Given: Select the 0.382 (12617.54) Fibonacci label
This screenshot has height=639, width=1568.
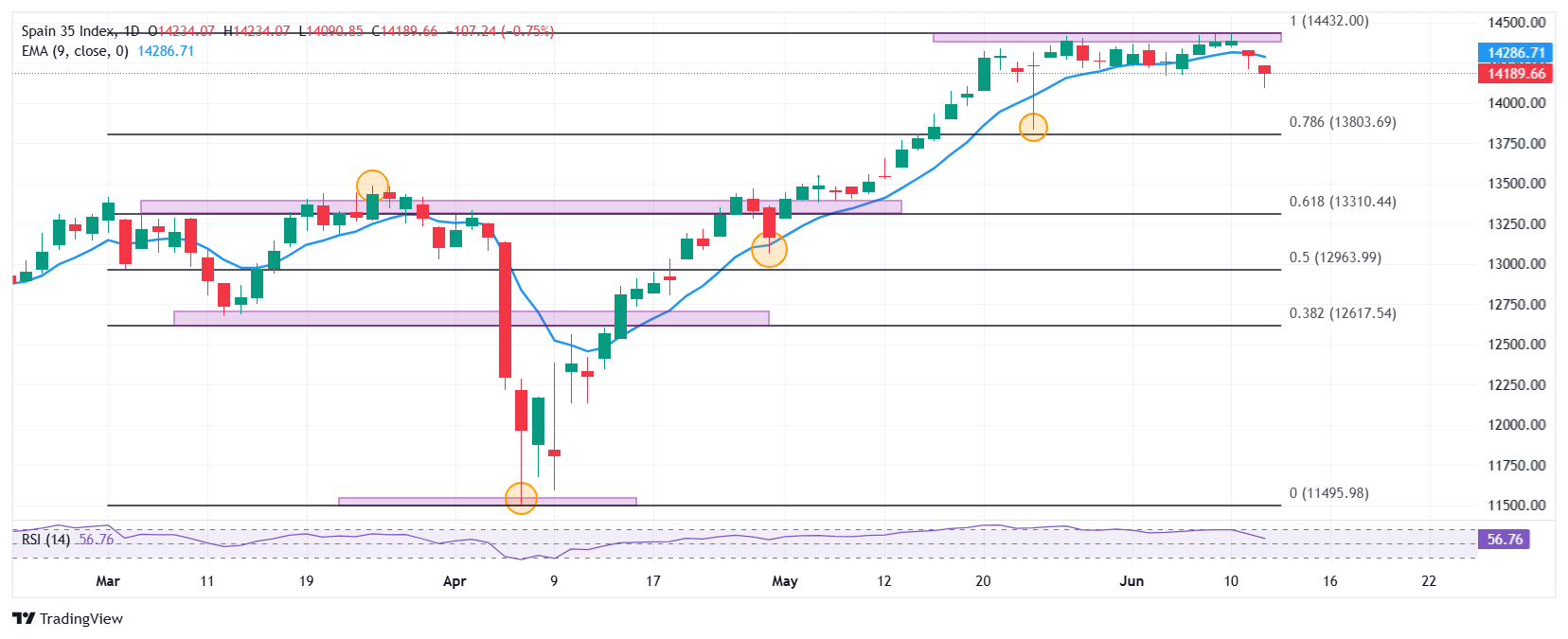Looking at the screenshot, I should click(x=1343, y=313).
